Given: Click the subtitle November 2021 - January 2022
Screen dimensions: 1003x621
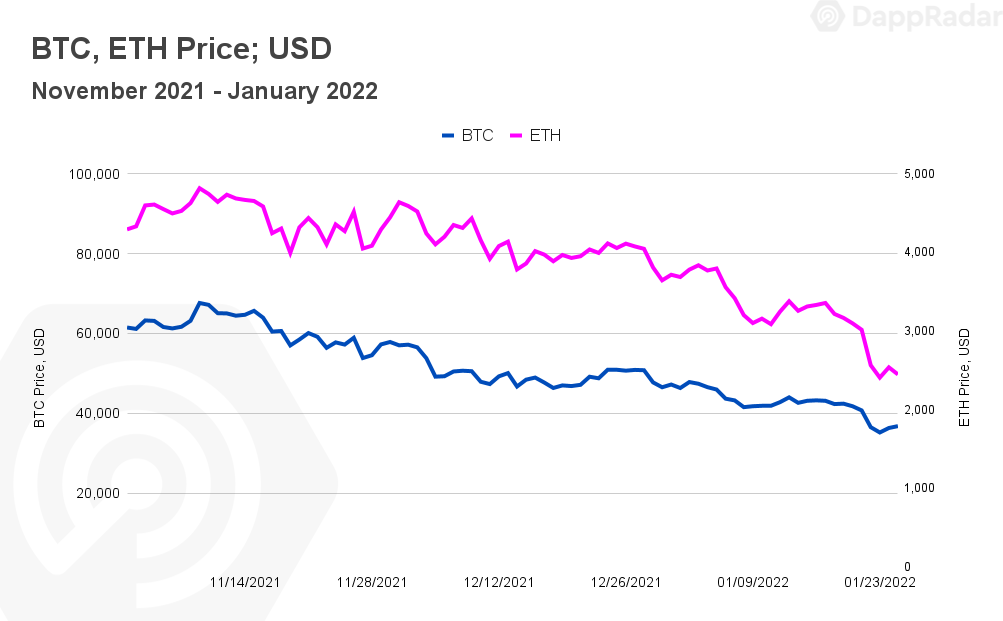Looking at the screenshot, I should point(205,91).
